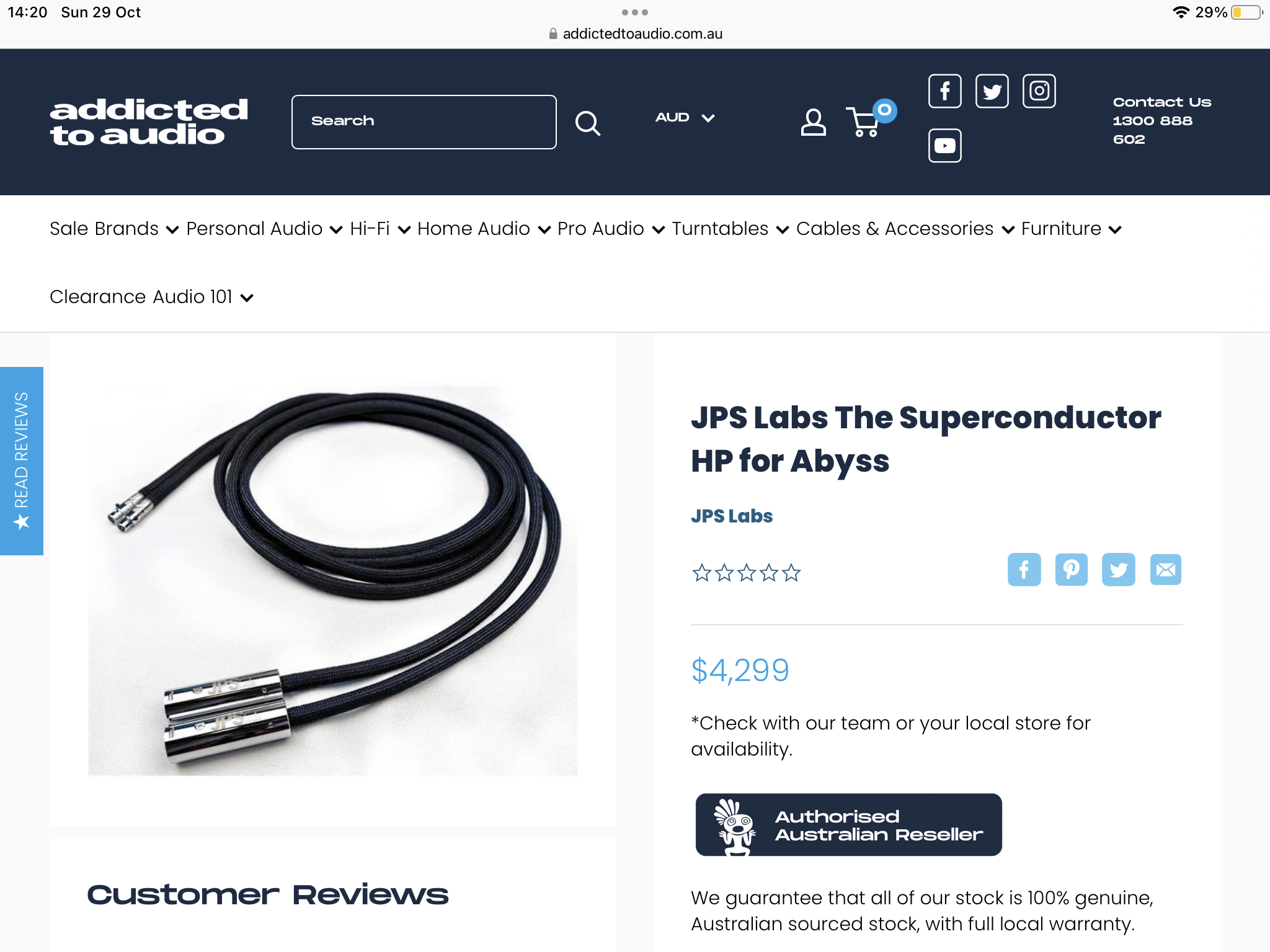The width and height of the screenshot is (1270, 952).
Task: Click the five-star rating row
Action: (746, 573)
